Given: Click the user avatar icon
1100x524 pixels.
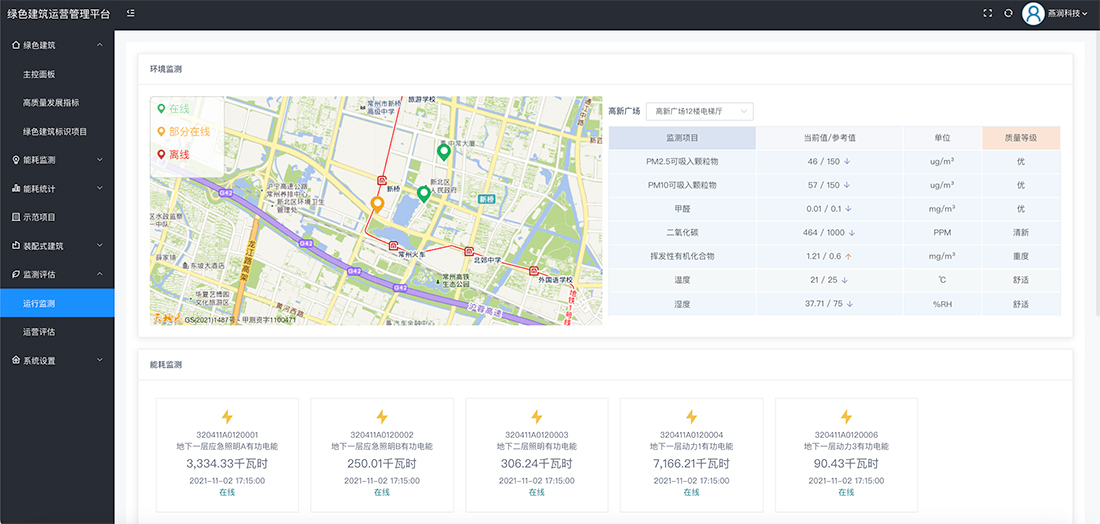Looking at the screenshot, I should coord(1033,14).
